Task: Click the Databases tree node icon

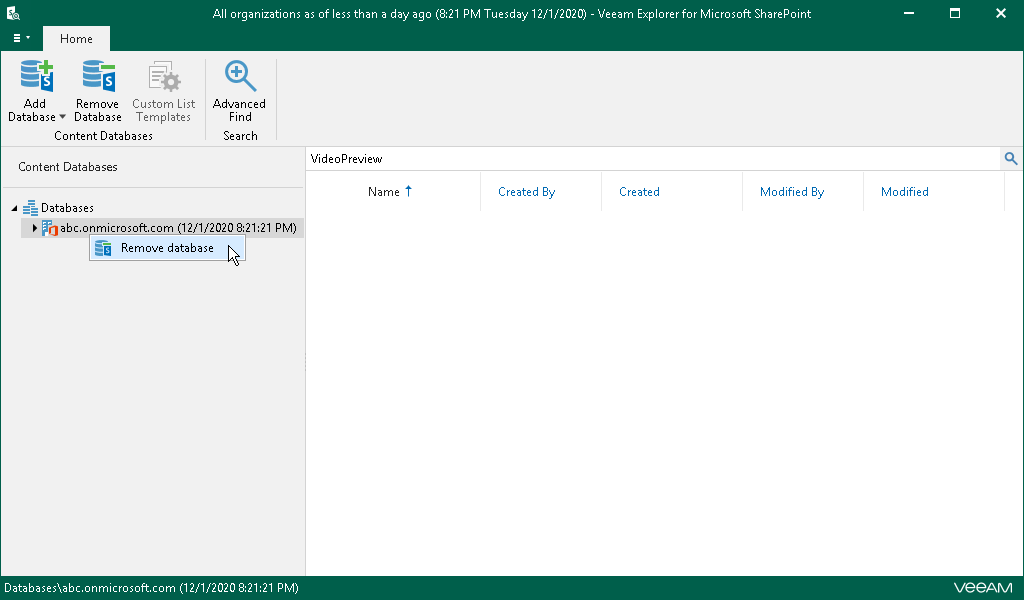Action: click(30, 208)
